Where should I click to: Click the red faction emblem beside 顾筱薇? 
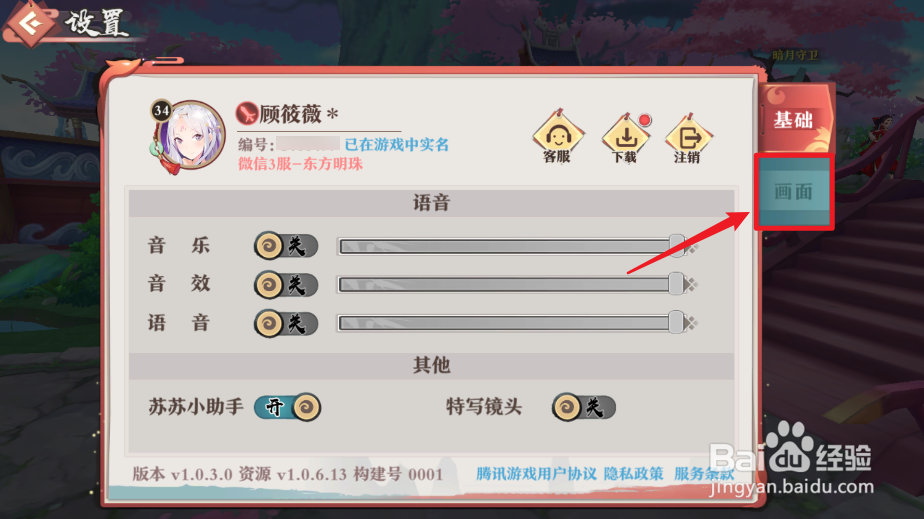247,113
